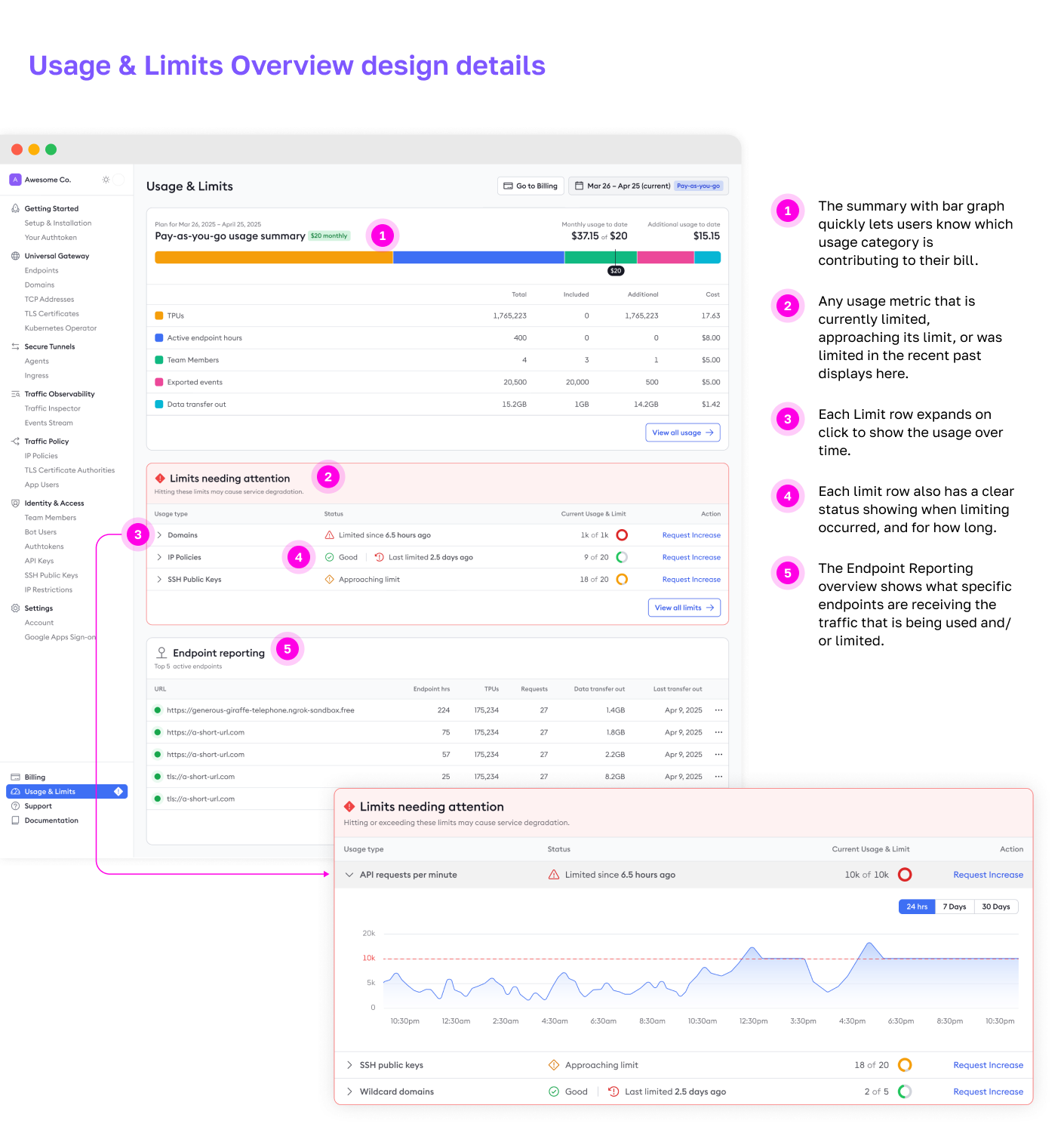Open Endpoints in the sidebar
The width and height of the screenshot is (1064, 1136).
tap(42, 270)
